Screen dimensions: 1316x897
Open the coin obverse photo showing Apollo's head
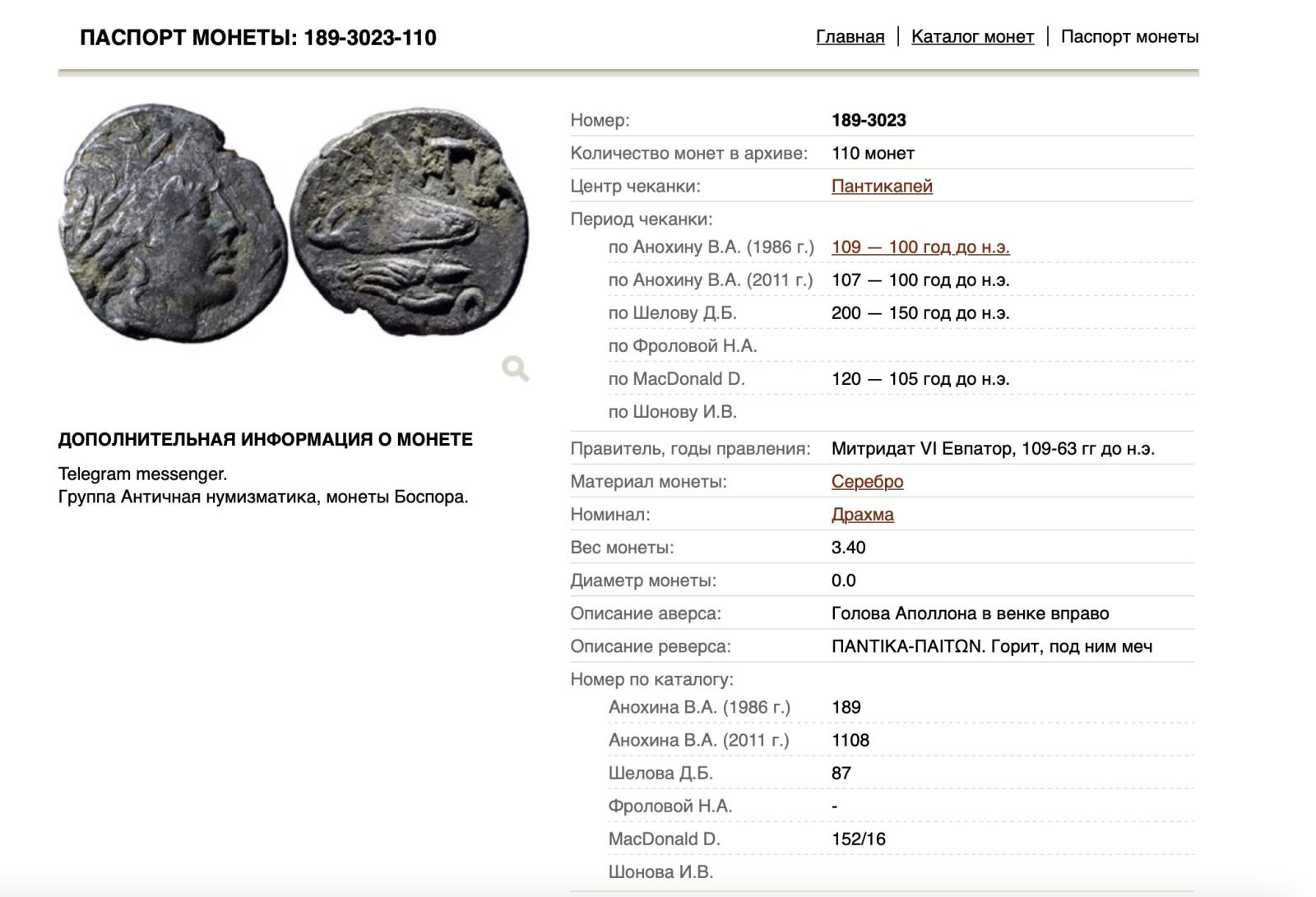point(174,223)
